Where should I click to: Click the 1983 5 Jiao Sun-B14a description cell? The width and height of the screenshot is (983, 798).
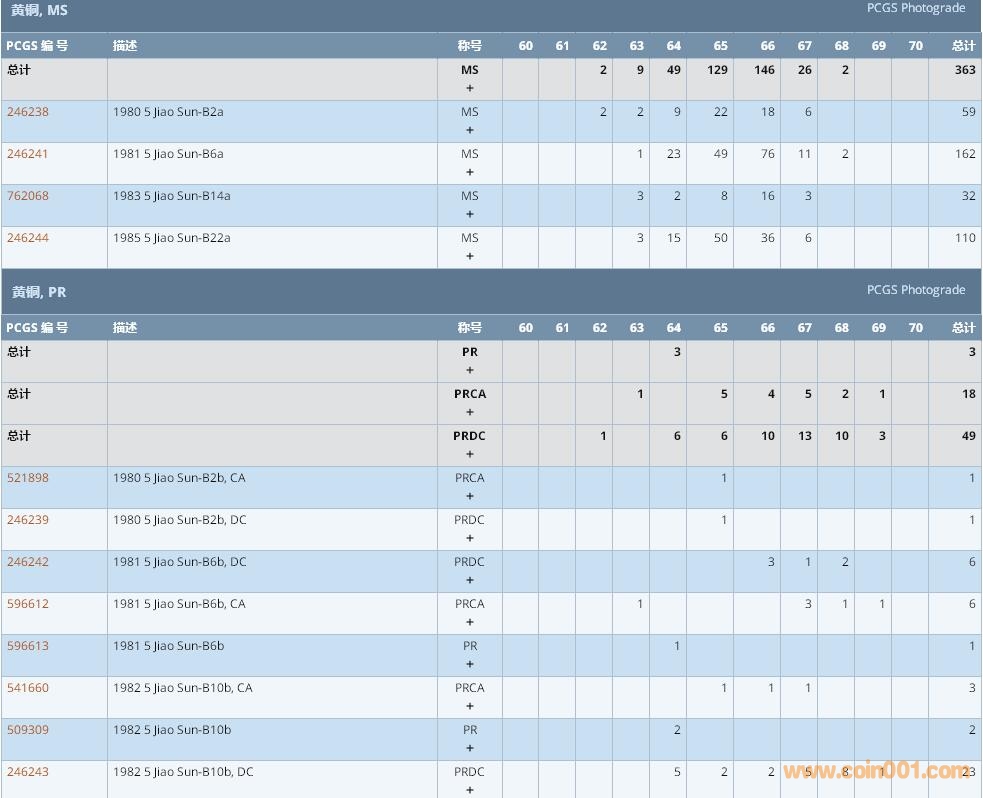point(172,196)
